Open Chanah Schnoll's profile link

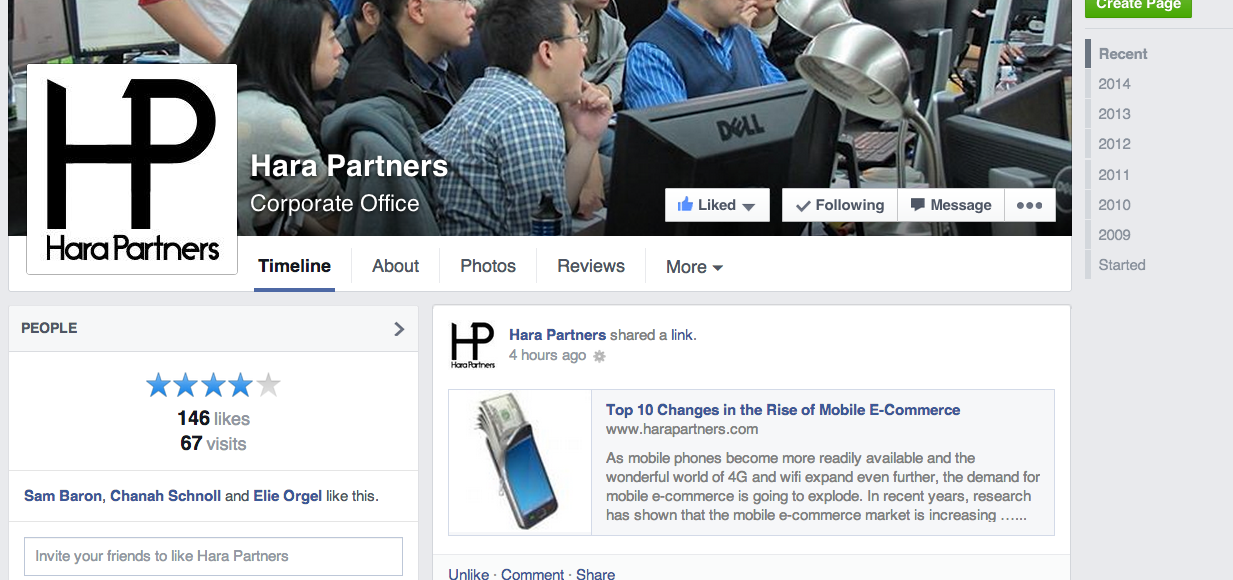pyautogui.click(x=165, y=496)
